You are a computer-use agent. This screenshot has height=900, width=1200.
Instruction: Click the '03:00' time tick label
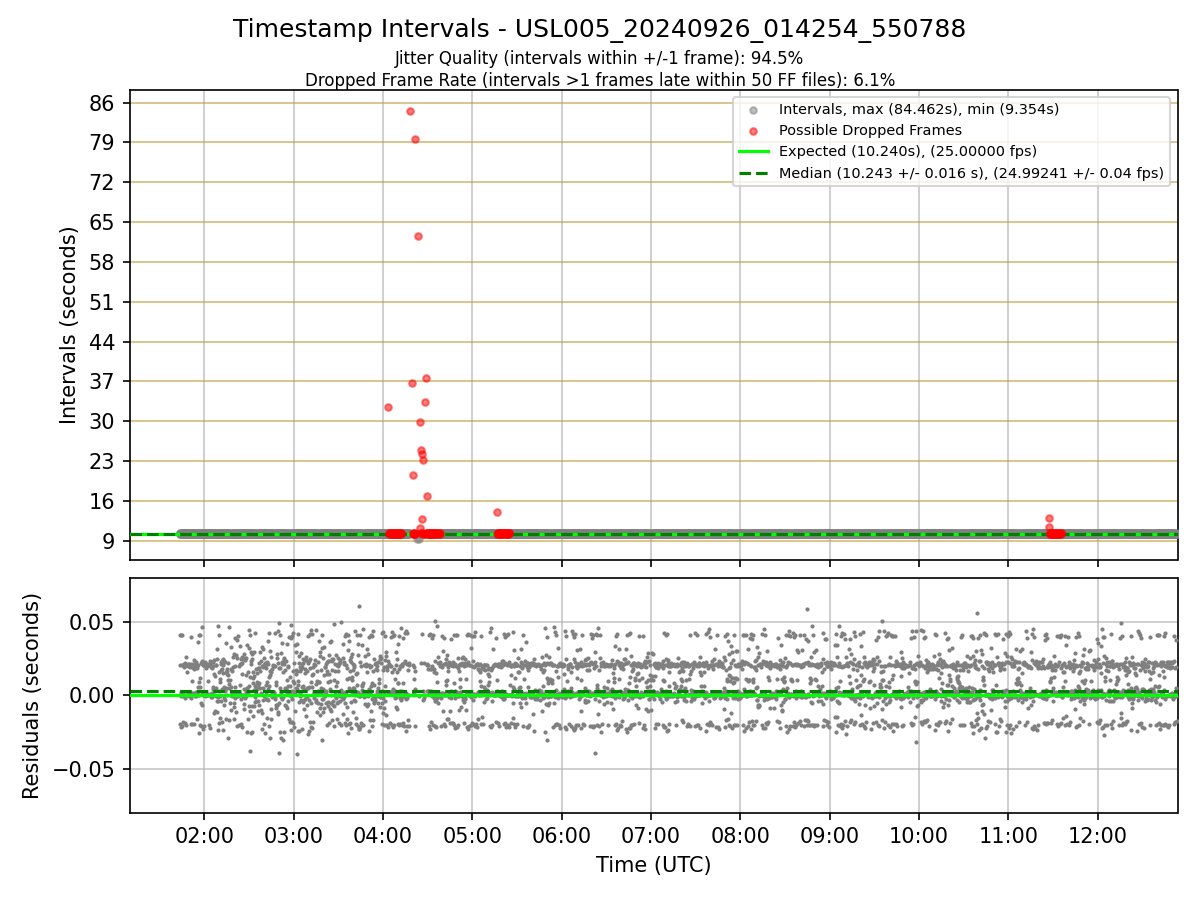[294, 834]
